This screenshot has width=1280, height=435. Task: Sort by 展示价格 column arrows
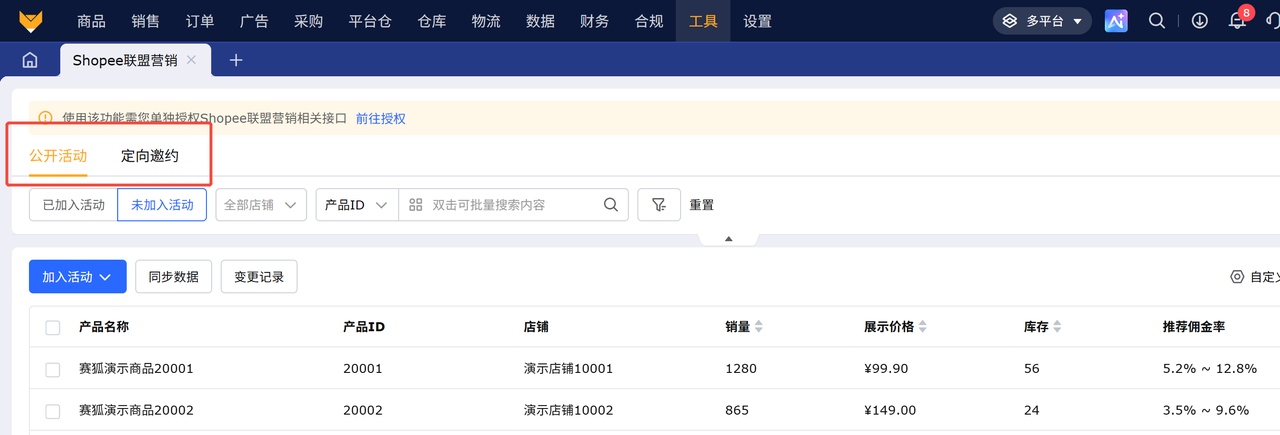[x=921, y=327]
